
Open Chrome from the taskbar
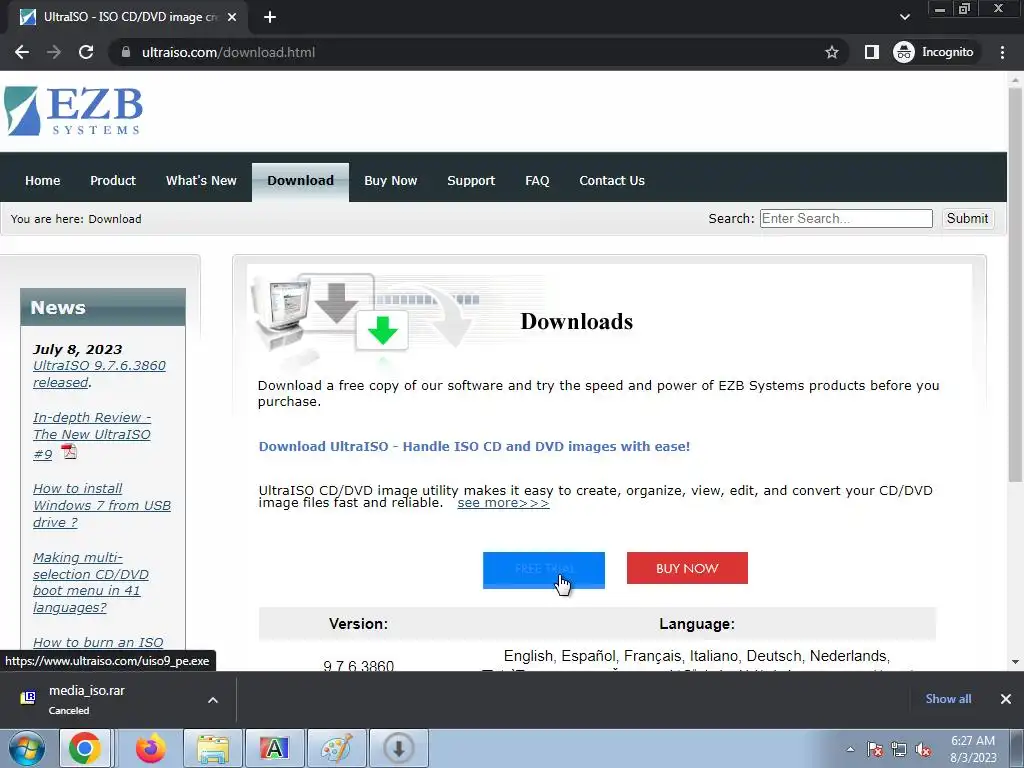pyautogui.click(x=85, y=748)
